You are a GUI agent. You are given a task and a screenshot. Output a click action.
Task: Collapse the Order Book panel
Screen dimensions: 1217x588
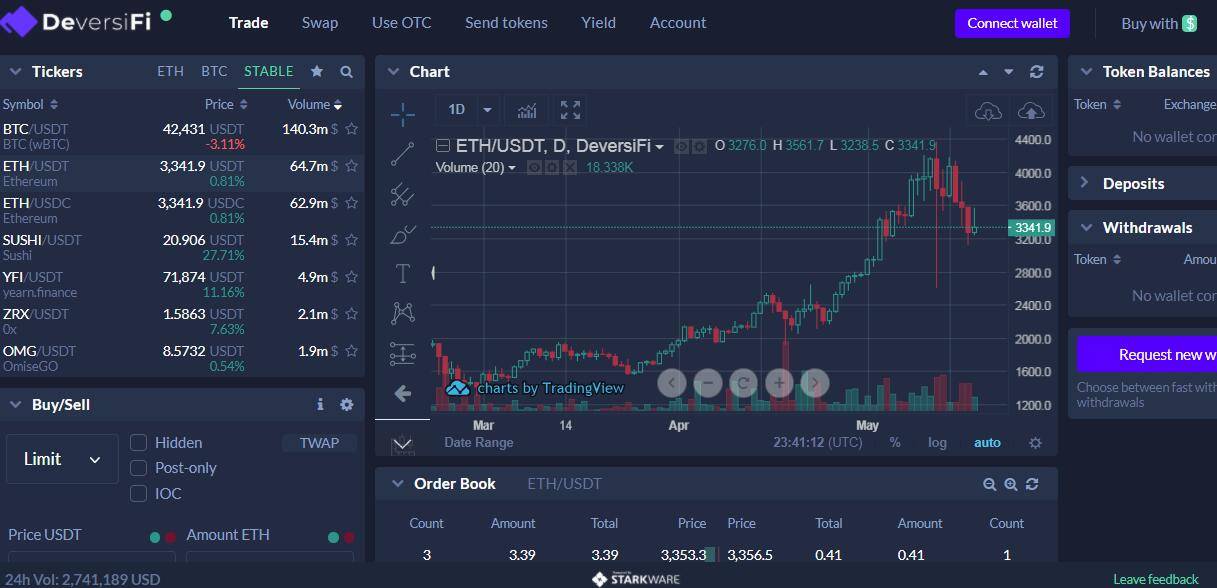[397, 484]
